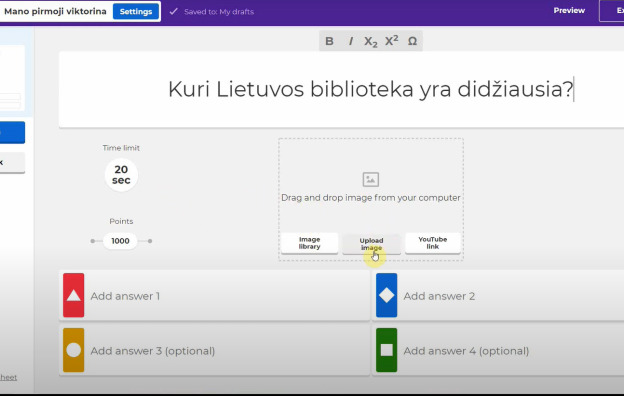Screen dimensions: 624x396
Task: Add a YouTube link
Action: tap(433, 243)
